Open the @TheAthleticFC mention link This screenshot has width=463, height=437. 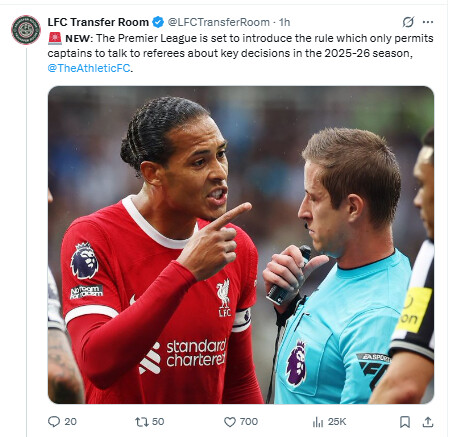pyautogui.click(x=89, y=68)
